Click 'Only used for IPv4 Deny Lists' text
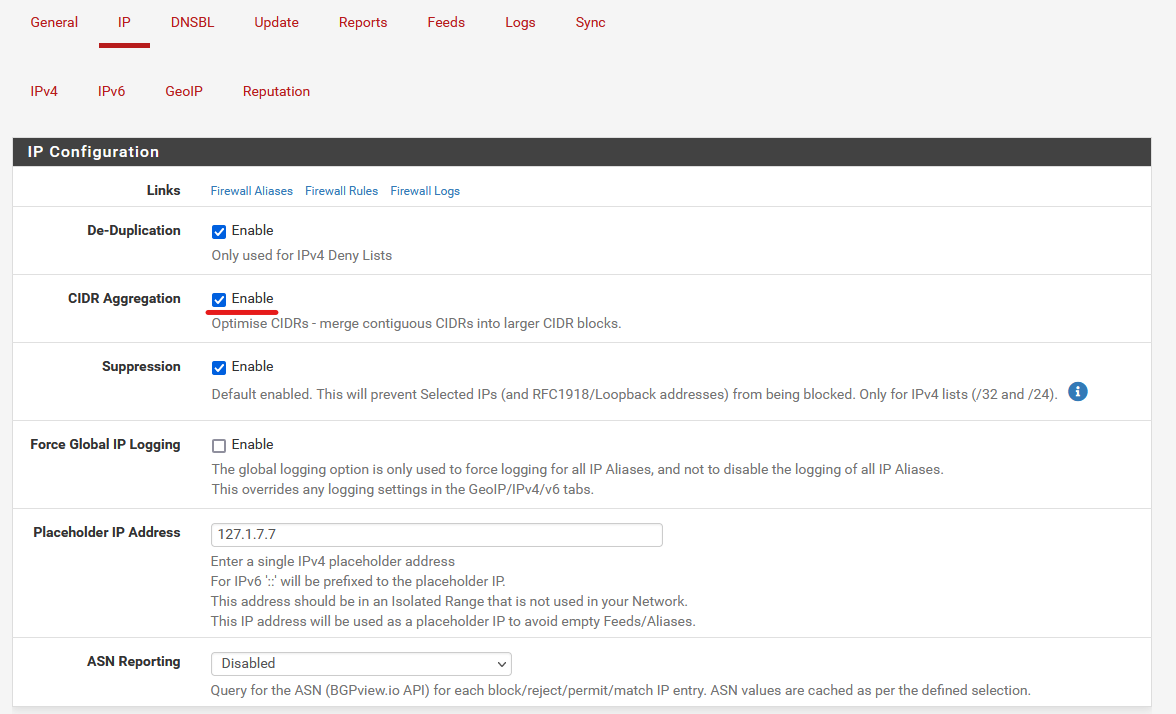This screenshot has height=714, width=1176. (x=302, y=256)
